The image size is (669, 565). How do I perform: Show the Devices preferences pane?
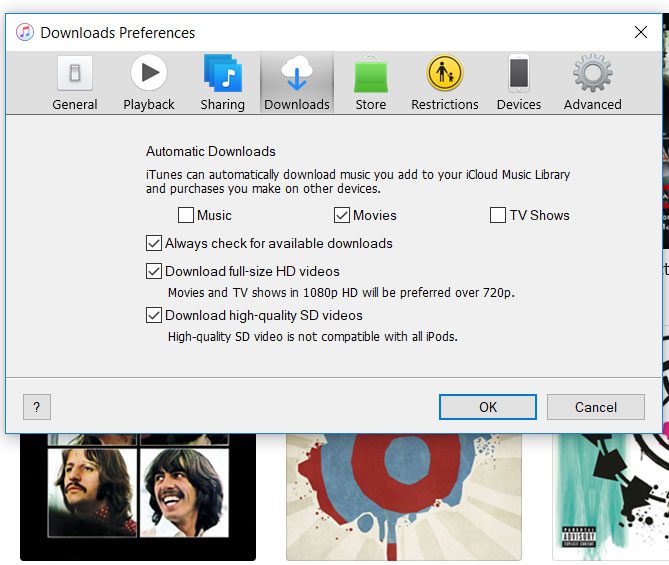pos(518,82)
